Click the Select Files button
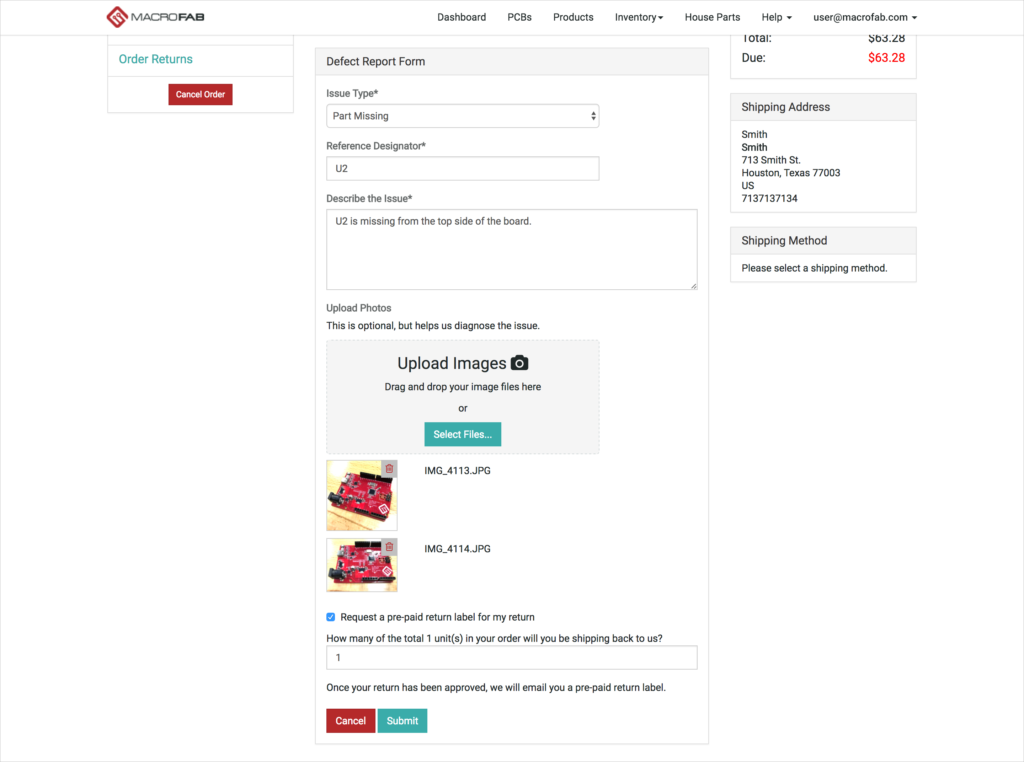The width and height of the screenshot is (1024, 762). click(x=462, y=434)
